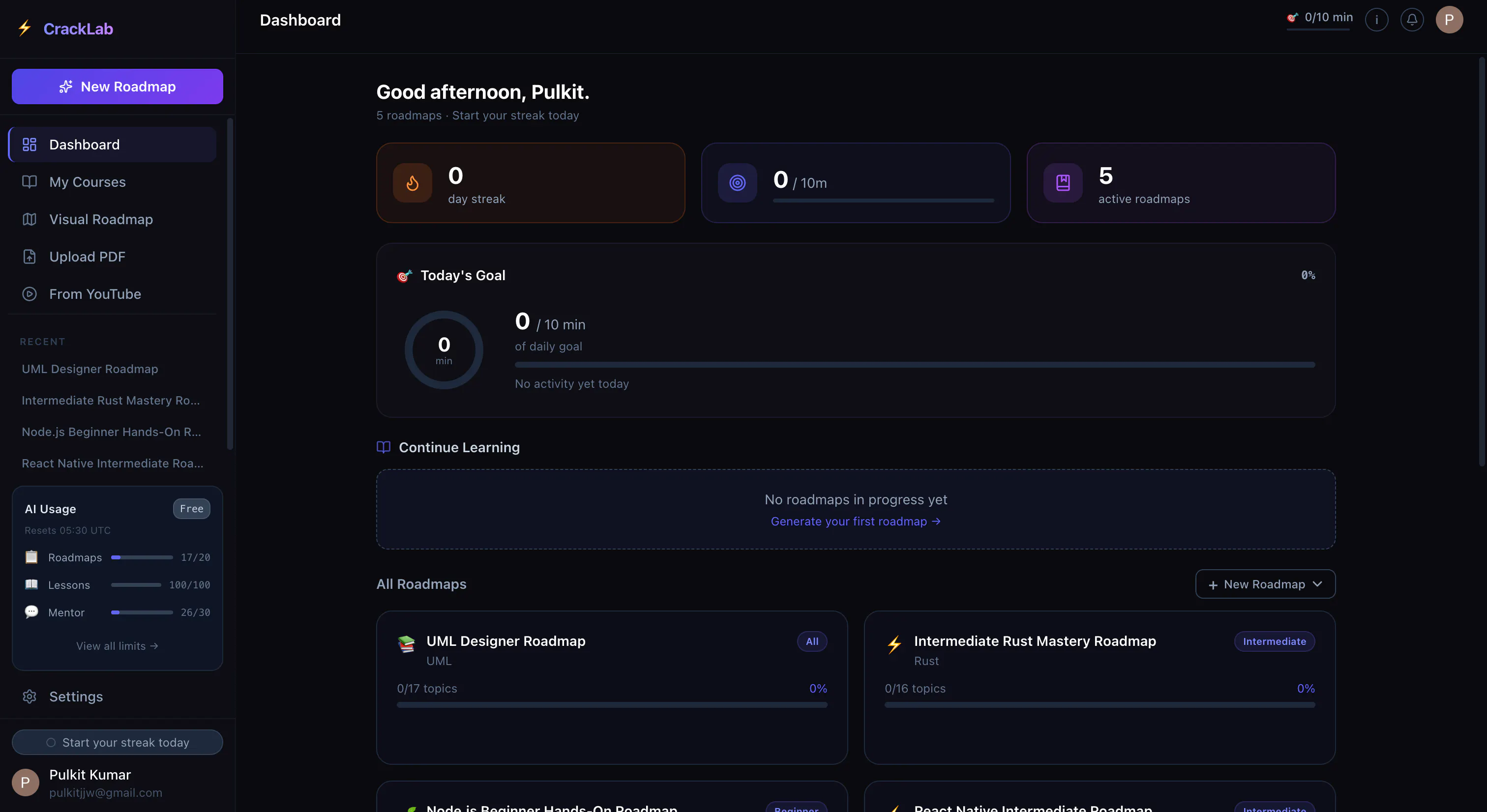Click the clipboard icon next to Roadmaps usage
Viewport: 1487px width, 812px height.
coord(31,557)
